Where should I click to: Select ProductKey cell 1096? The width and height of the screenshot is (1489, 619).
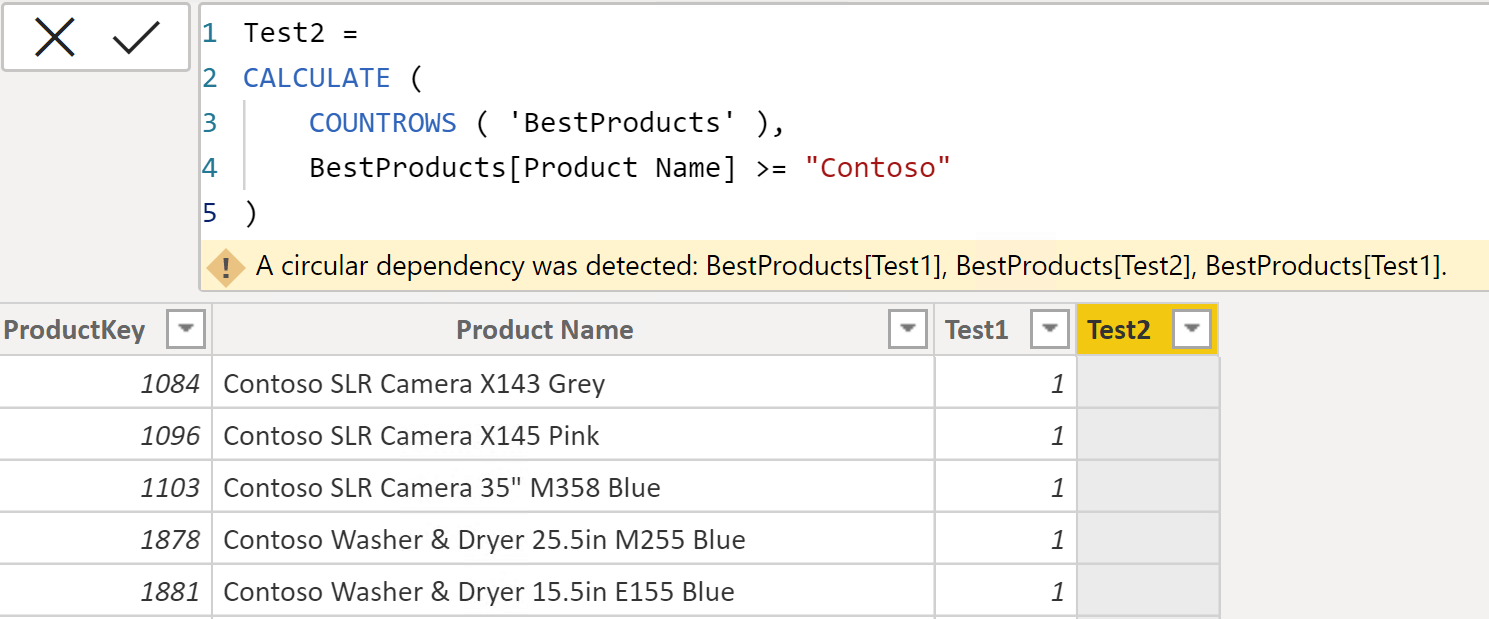click(x=106, y=435)
